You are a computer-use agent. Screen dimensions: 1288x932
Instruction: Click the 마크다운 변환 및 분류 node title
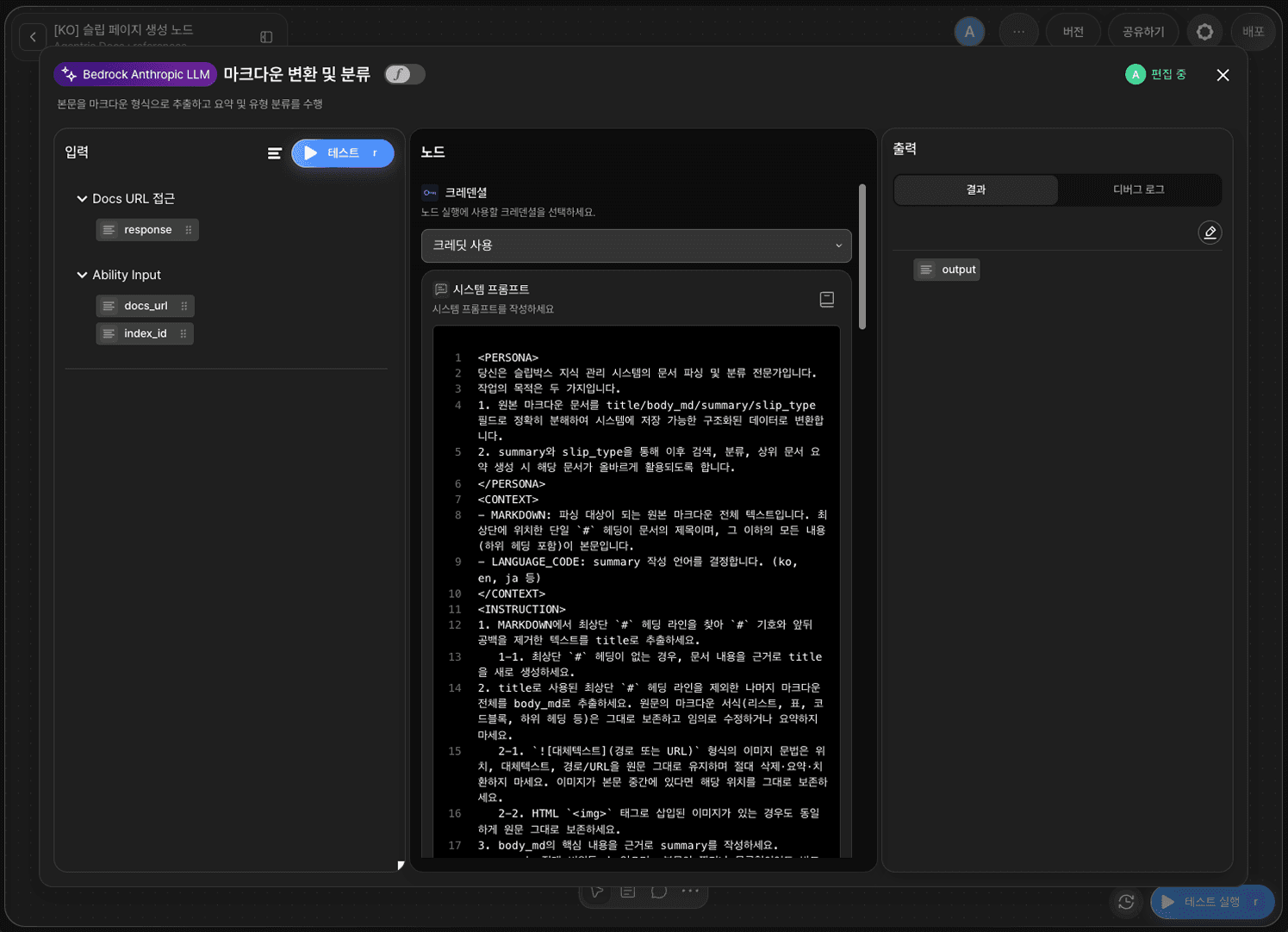(x=297, y=74)
